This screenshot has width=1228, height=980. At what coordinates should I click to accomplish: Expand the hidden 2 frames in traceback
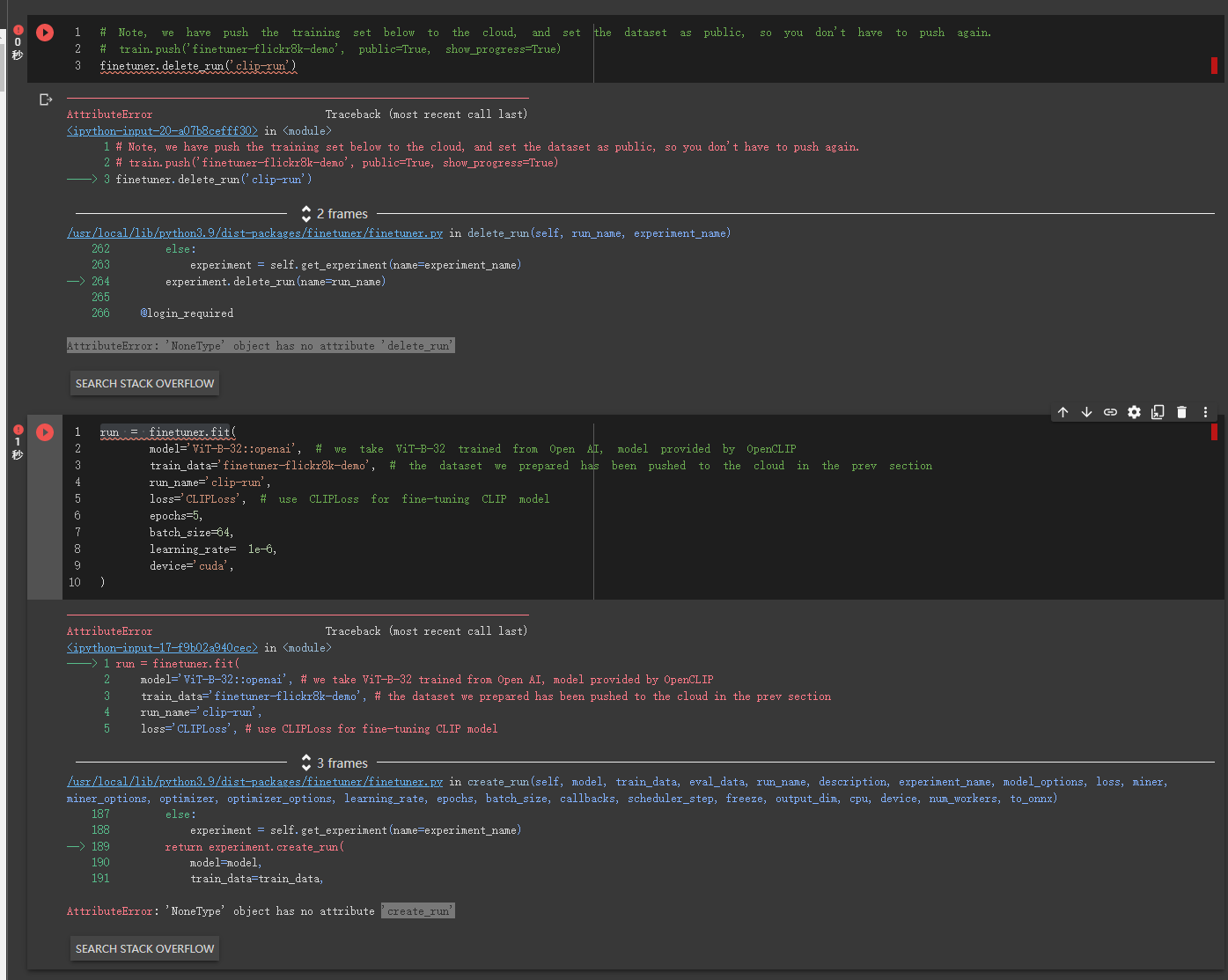tap(334, 213)
